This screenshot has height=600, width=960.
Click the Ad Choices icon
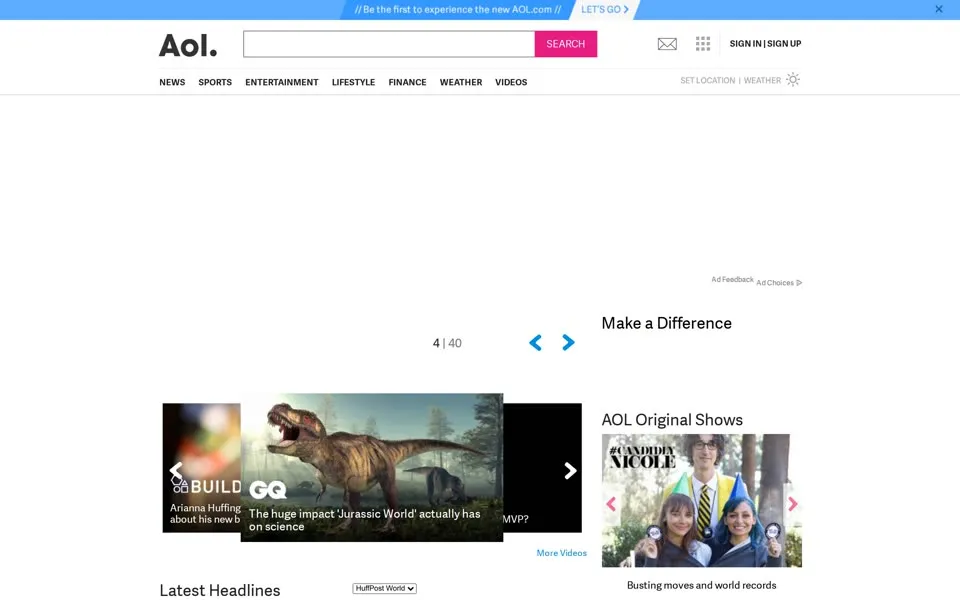(x=799, y=283)
